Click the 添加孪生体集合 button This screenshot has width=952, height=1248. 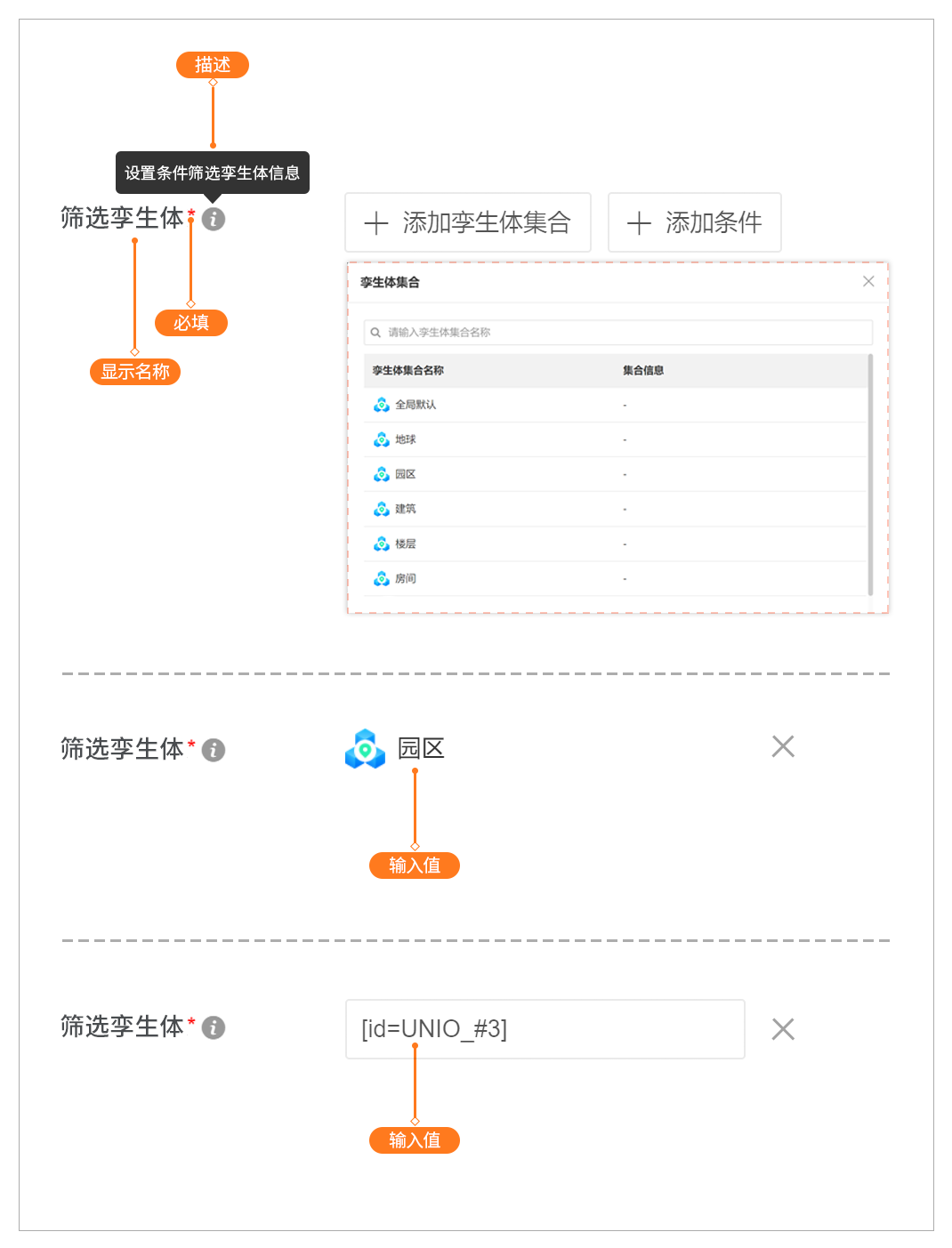click(468, 222)
